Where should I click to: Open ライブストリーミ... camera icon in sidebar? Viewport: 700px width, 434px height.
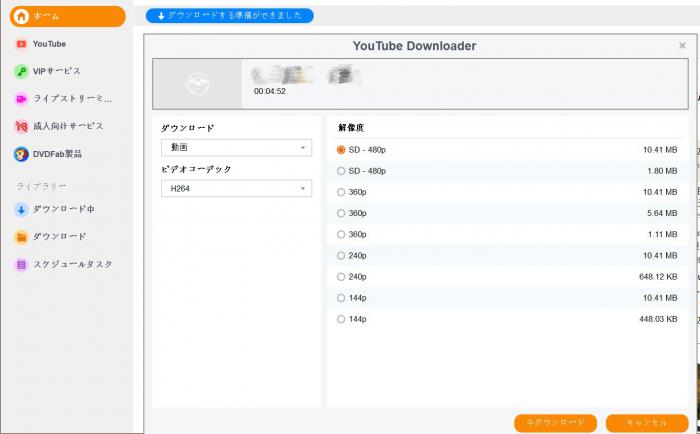coord(21,99)
